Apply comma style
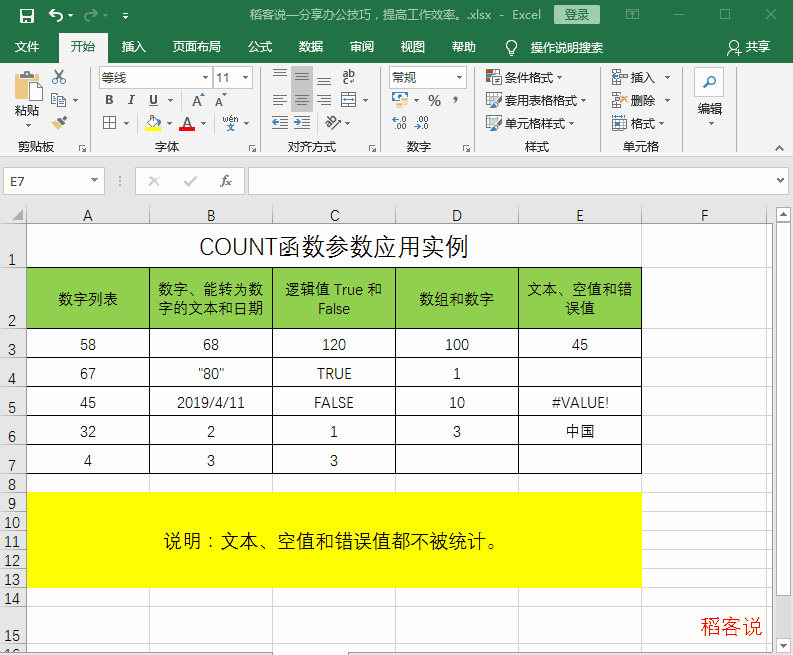The image size is (793, 655). [x=456, y=100]
